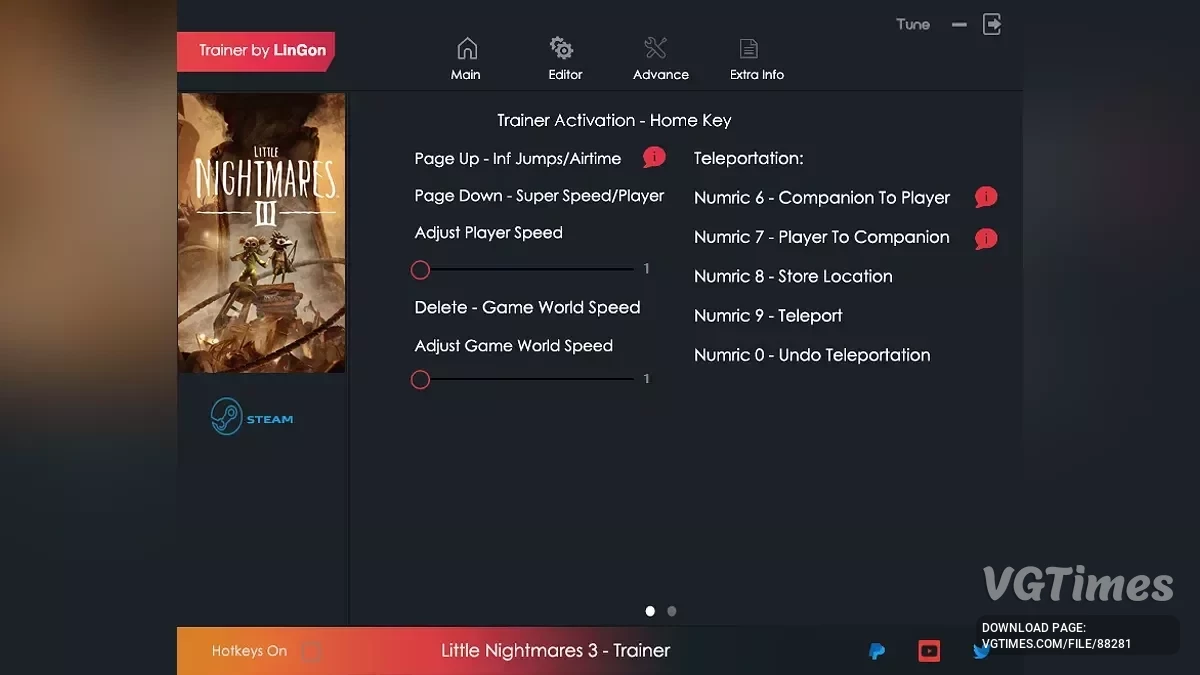Show info for Inf Jumps/Airtime
The image size is (1200, 675).
click(x=654, y=157)
